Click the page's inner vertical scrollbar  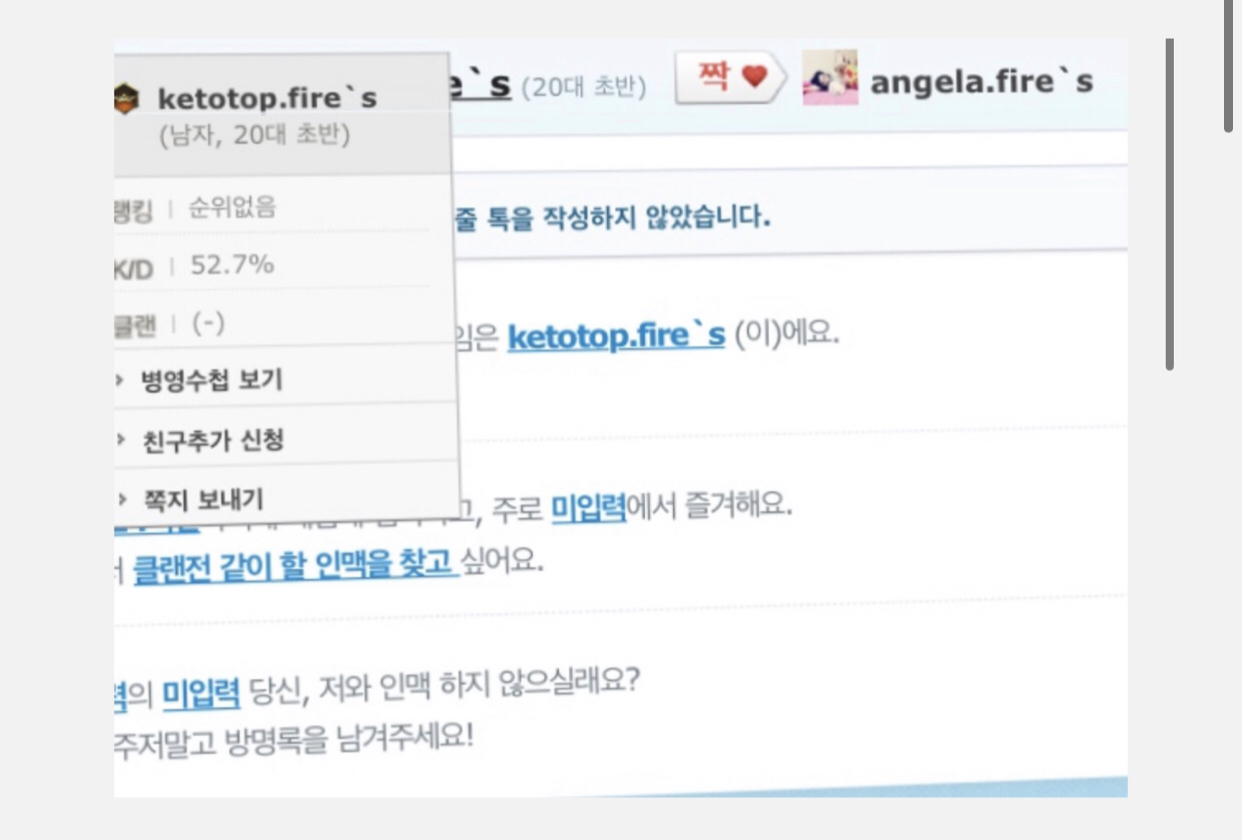[x=1169, y=205]
